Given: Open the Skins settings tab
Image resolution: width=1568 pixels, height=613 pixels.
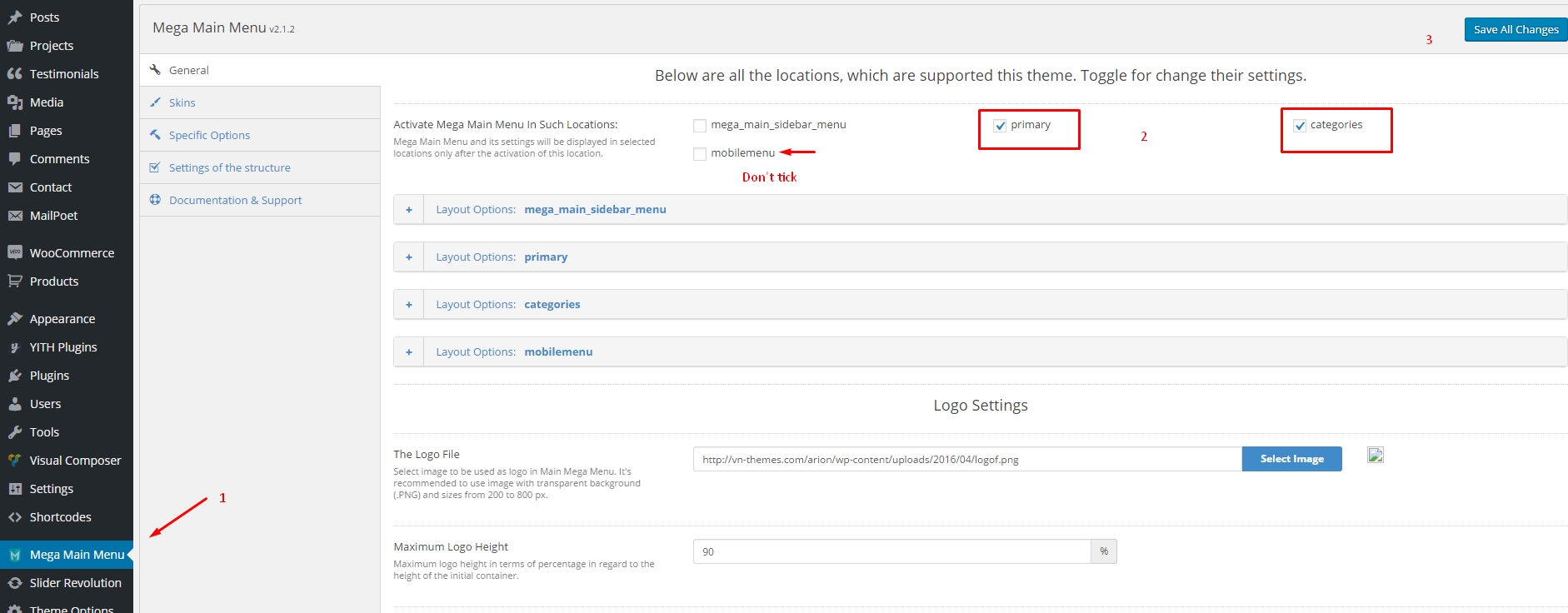Looking at the screenshot, I should [x=182, y=102].
